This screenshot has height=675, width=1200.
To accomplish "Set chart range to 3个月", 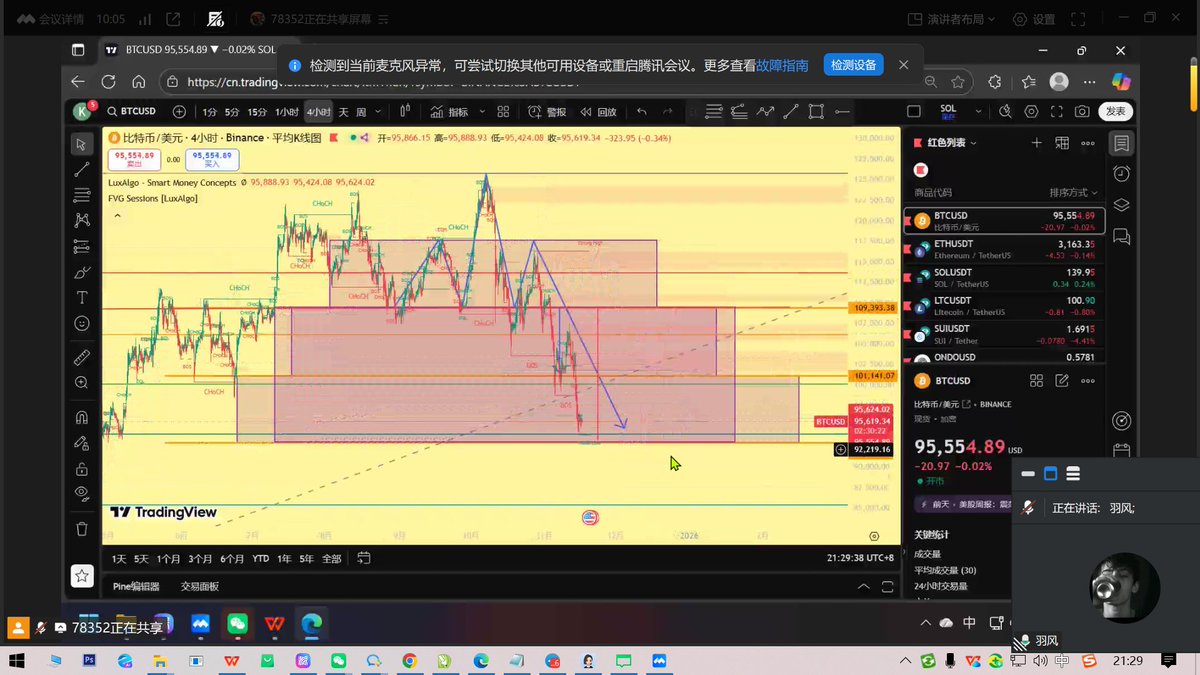I will click(x=200, y=558).
